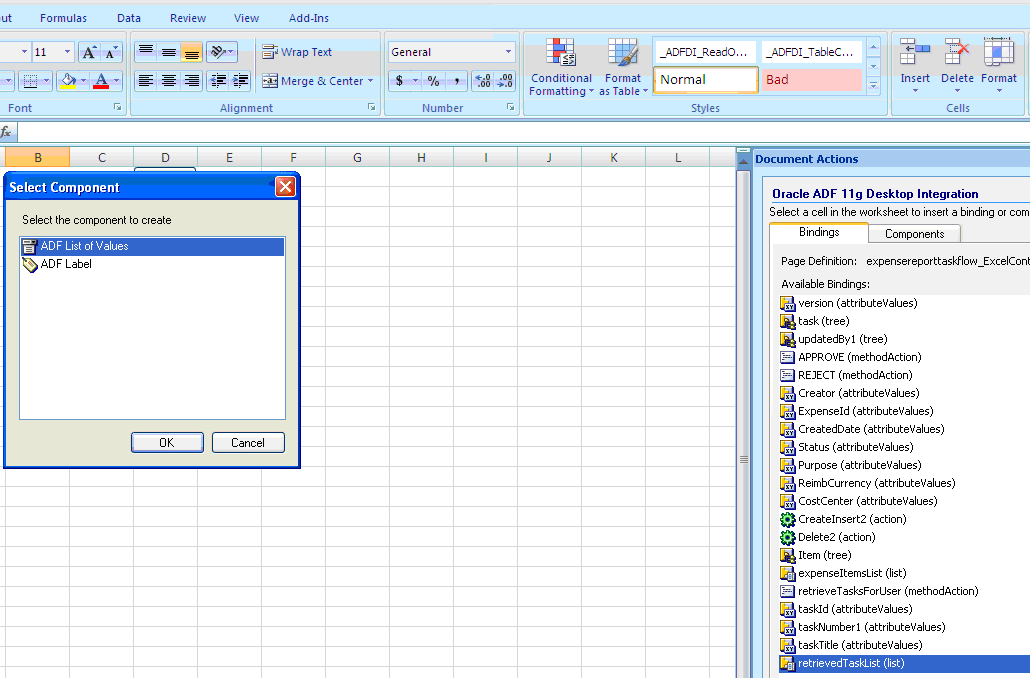Toggle center horizontal alignment

click(169, 81)
